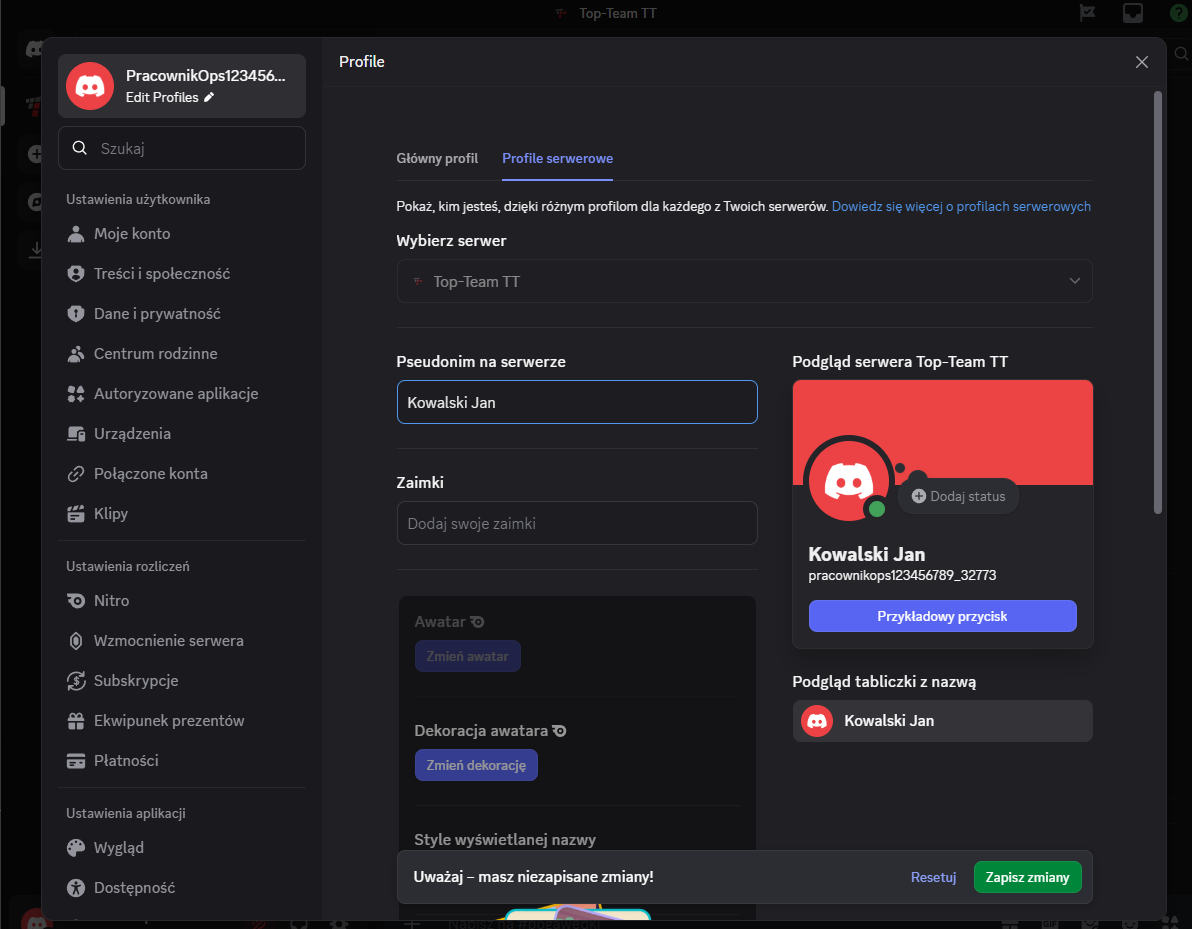
Task: Click the Autoryzowane aplikacje icon
Action: tap(76, 394)
